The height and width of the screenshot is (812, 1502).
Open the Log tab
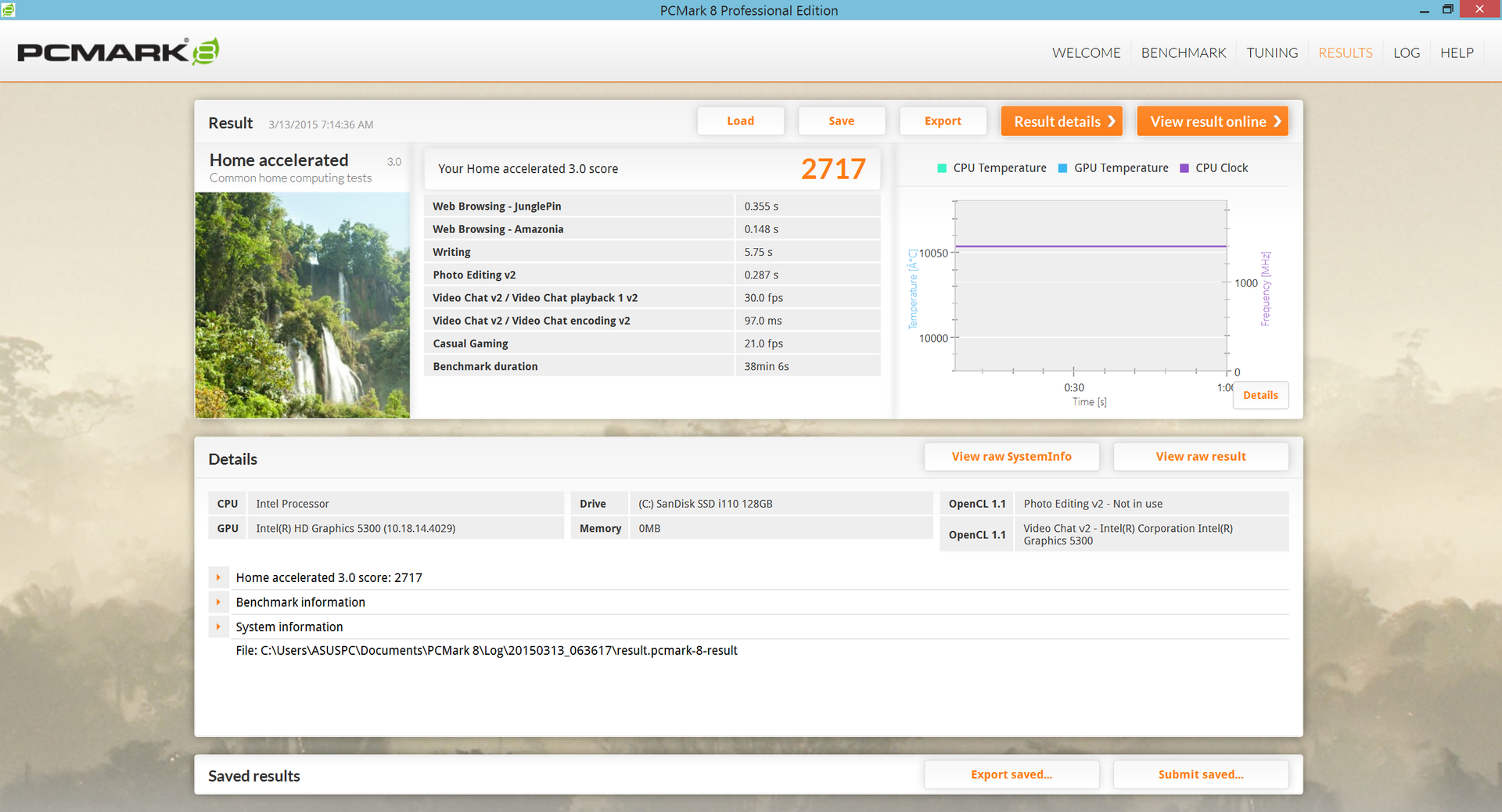(1406, 52)
